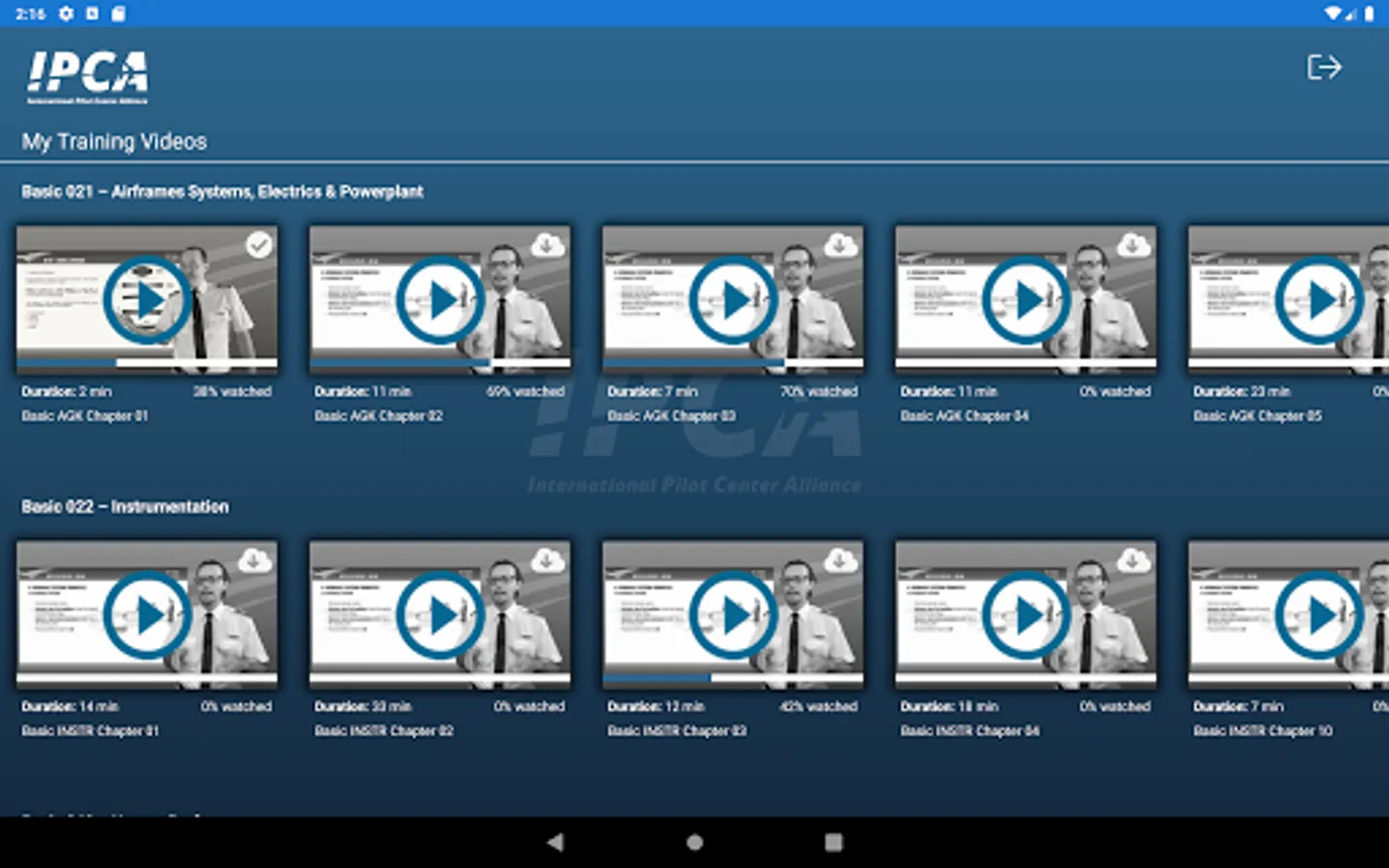Download Basic INSTR Chapter 03 video
The height and width of the screenshot is (868, 1389).
coord(840,560)
